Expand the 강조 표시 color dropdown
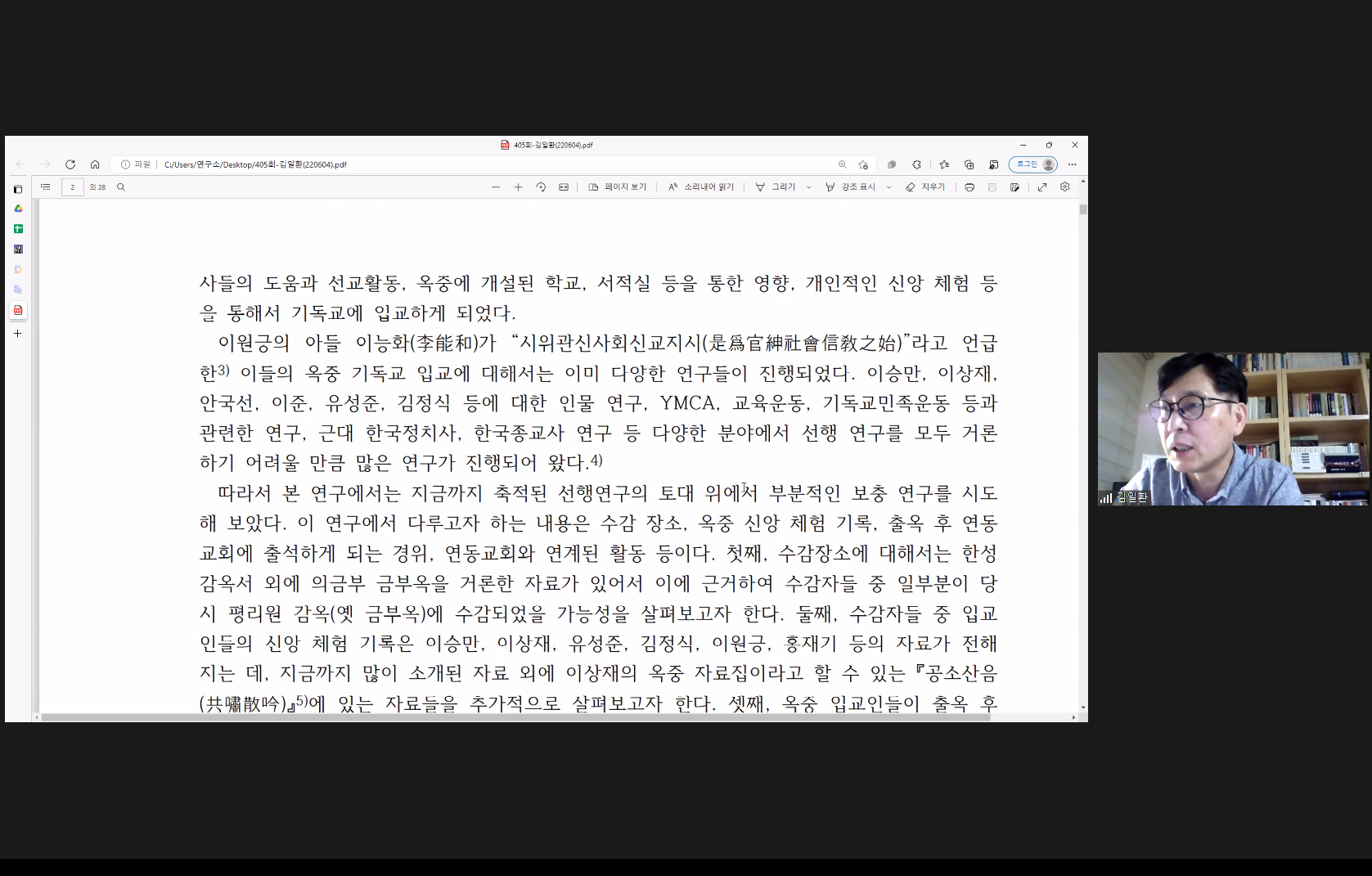 click(x=888, y=187)
